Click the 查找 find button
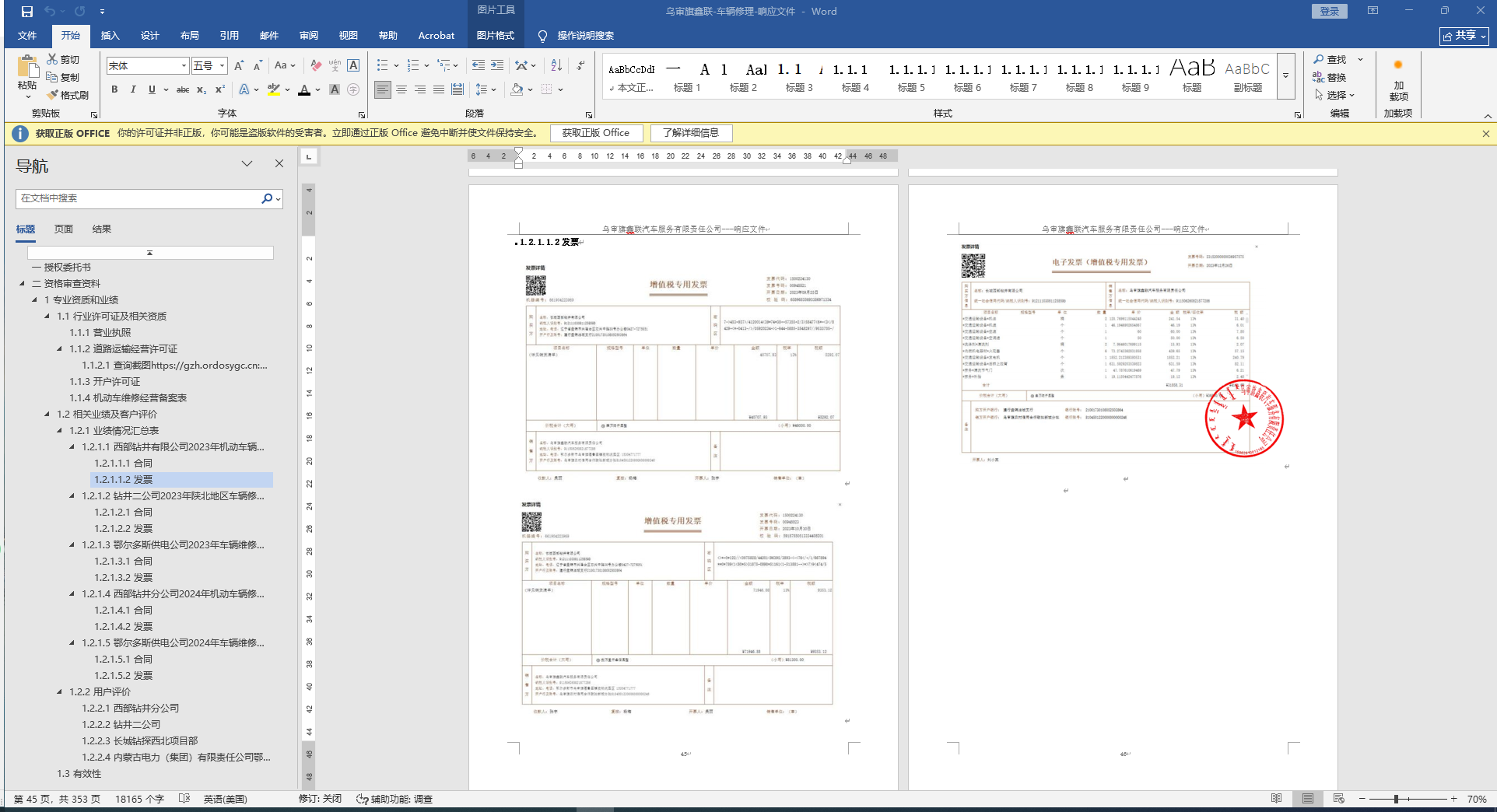Viewport: 1497px width, 812px height. pyautogui.click(x=1330, y=59)
